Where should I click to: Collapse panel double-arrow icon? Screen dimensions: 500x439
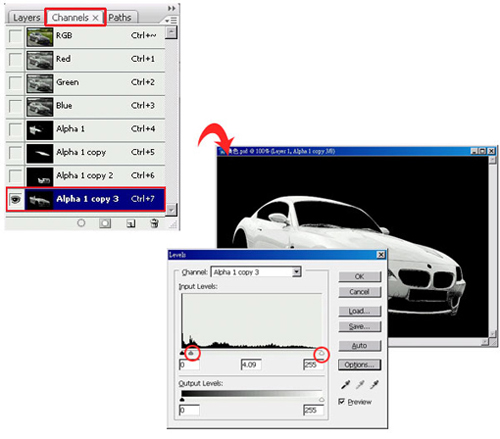(x=171, y=8)
